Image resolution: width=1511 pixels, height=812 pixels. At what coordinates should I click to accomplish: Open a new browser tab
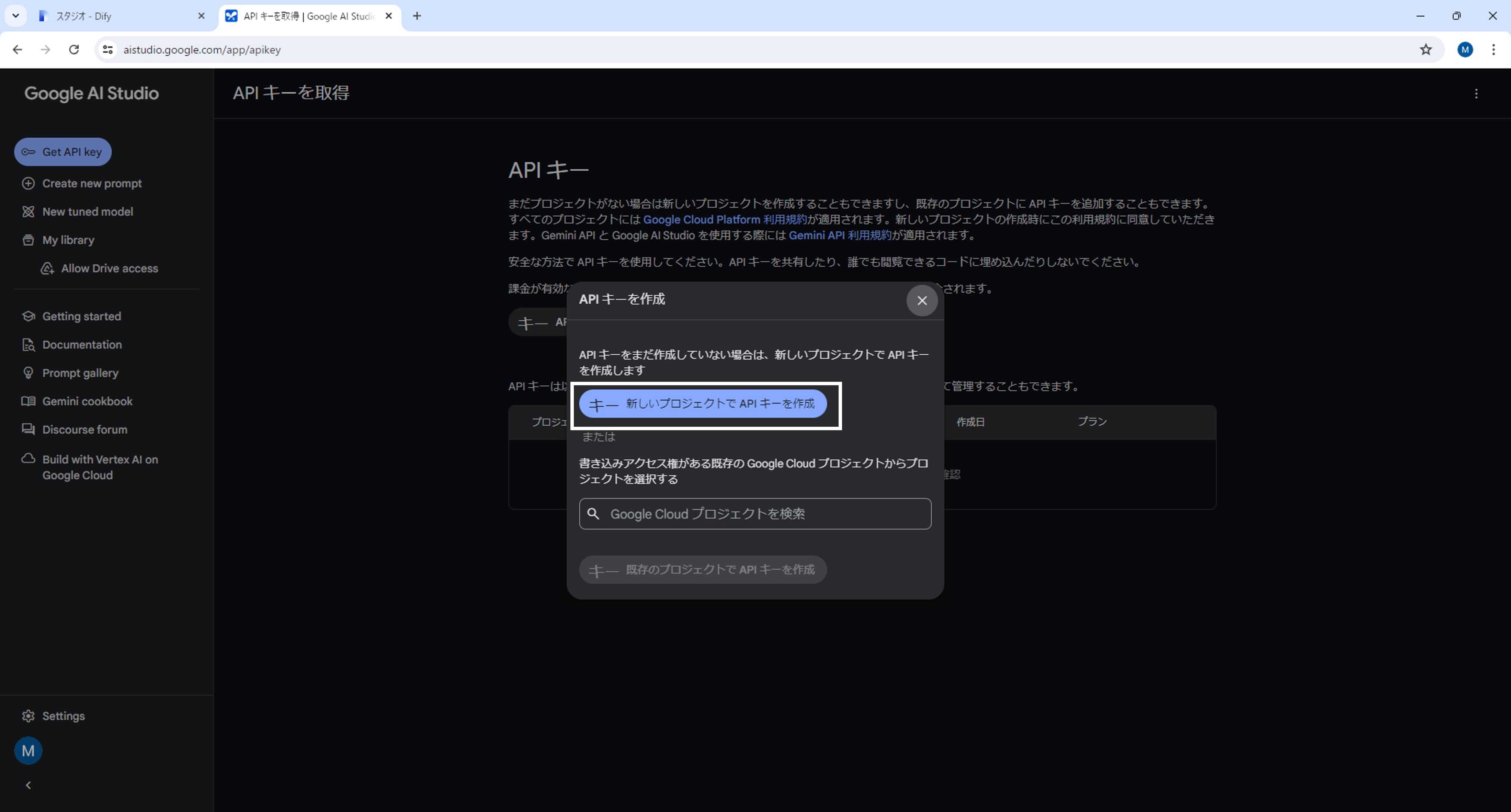tap(417, 16)
